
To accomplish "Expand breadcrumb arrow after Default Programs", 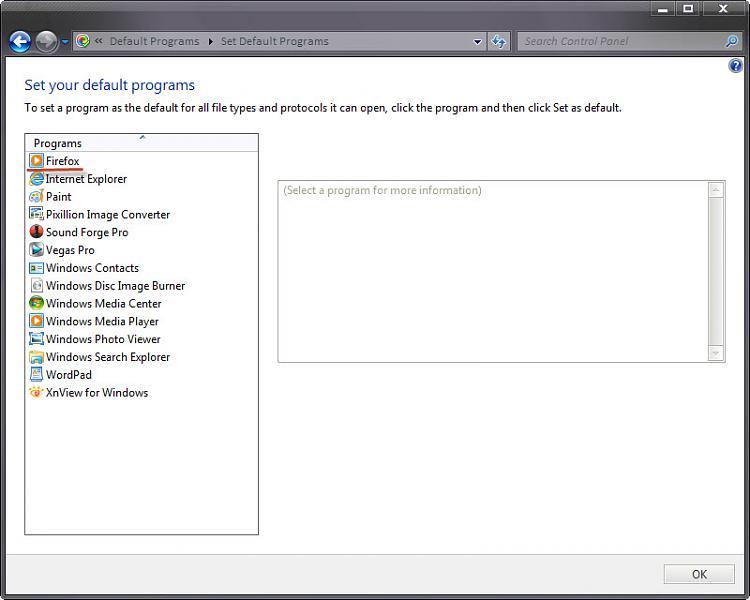I will (x=210, y=42).
